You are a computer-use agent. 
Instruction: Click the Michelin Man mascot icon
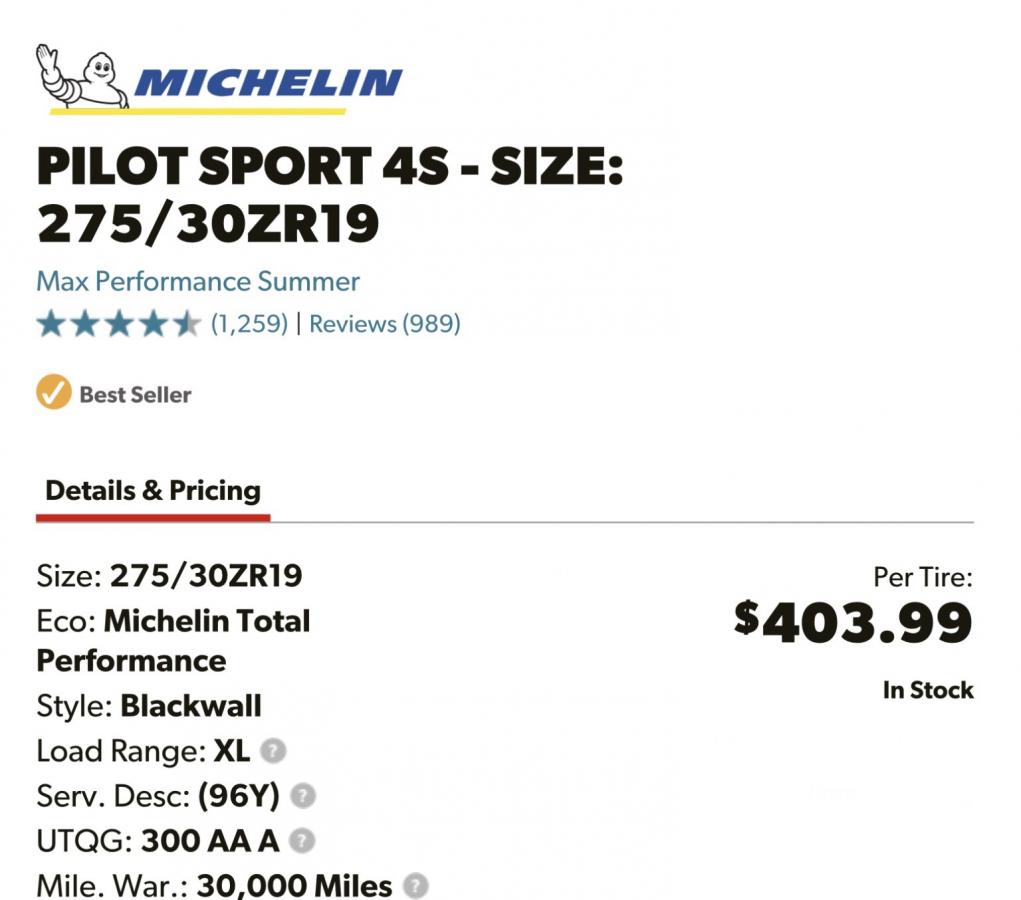click(x=82, y=76)
